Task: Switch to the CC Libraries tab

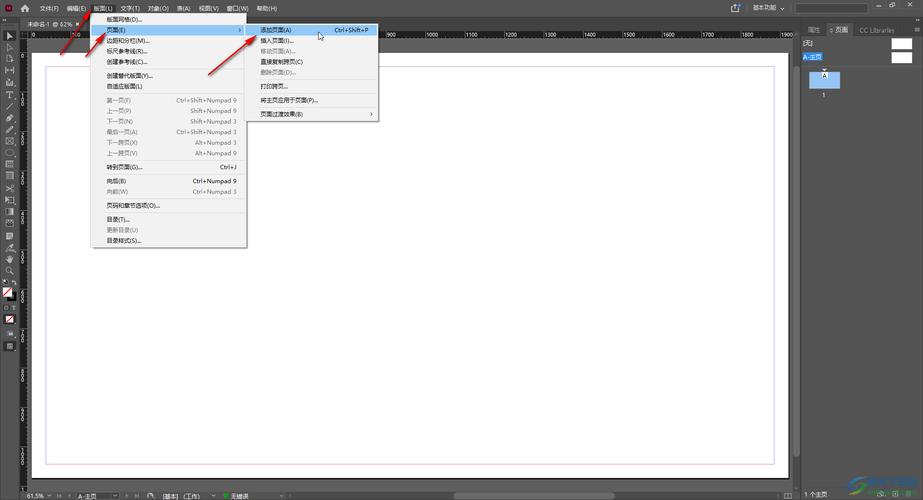Action: coord(876,29)
